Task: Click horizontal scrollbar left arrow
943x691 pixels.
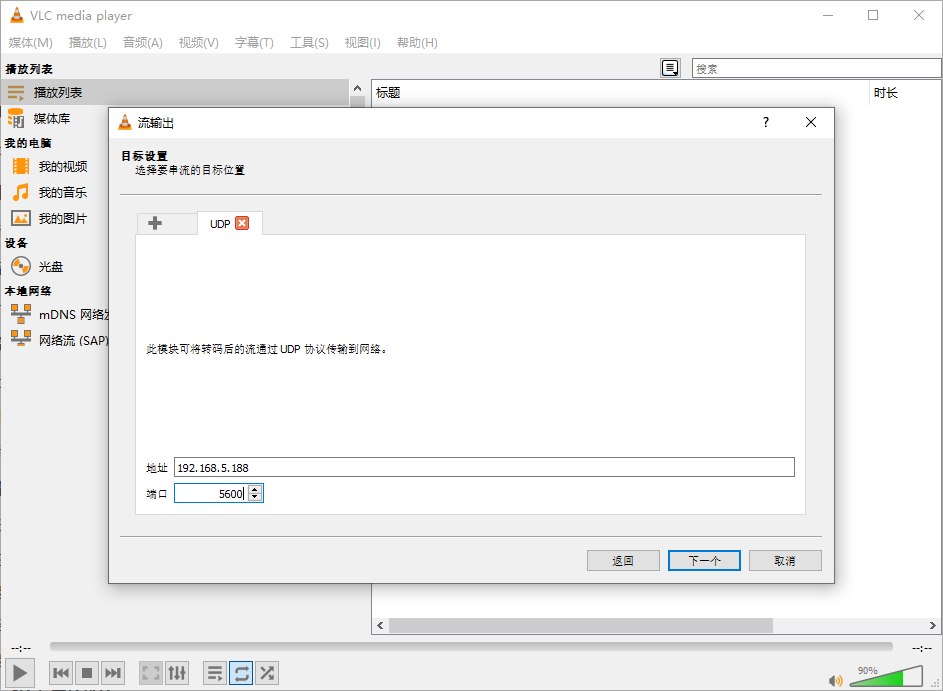Action: 380,625
